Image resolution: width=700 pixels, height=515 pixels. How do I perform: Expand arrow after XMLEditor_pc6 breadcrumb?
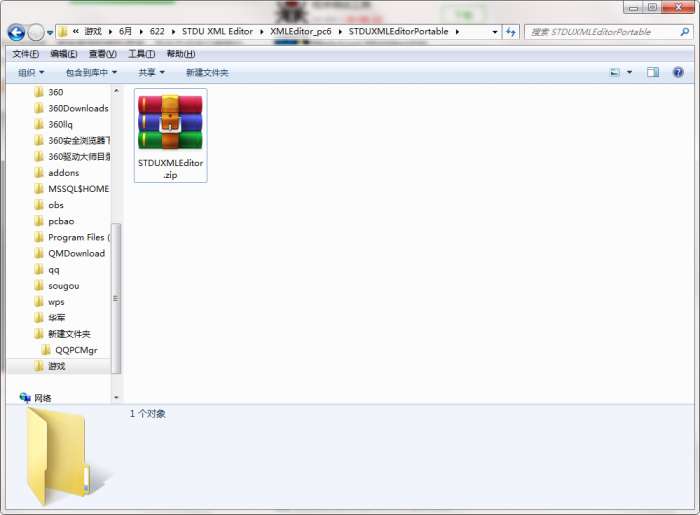click(340, 32)
